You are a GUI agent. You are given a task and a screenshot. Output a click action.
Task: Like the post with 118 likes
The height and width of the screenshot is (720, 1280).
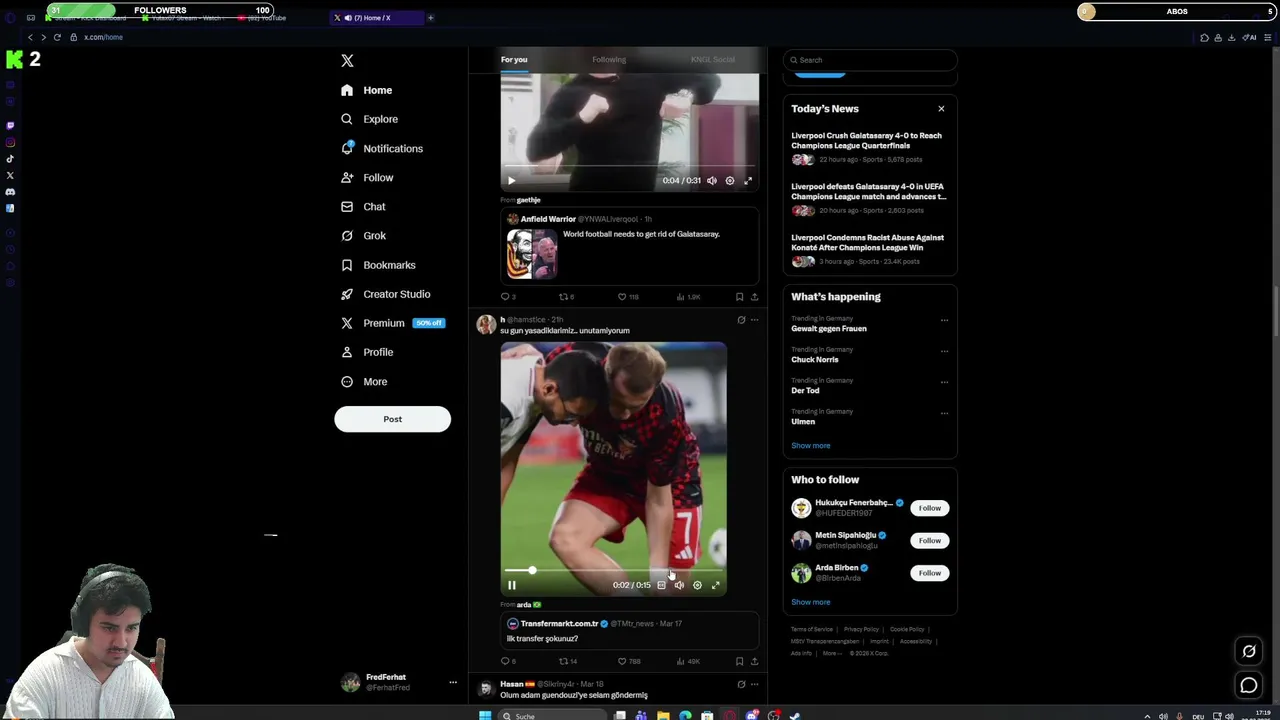[627, 297]
